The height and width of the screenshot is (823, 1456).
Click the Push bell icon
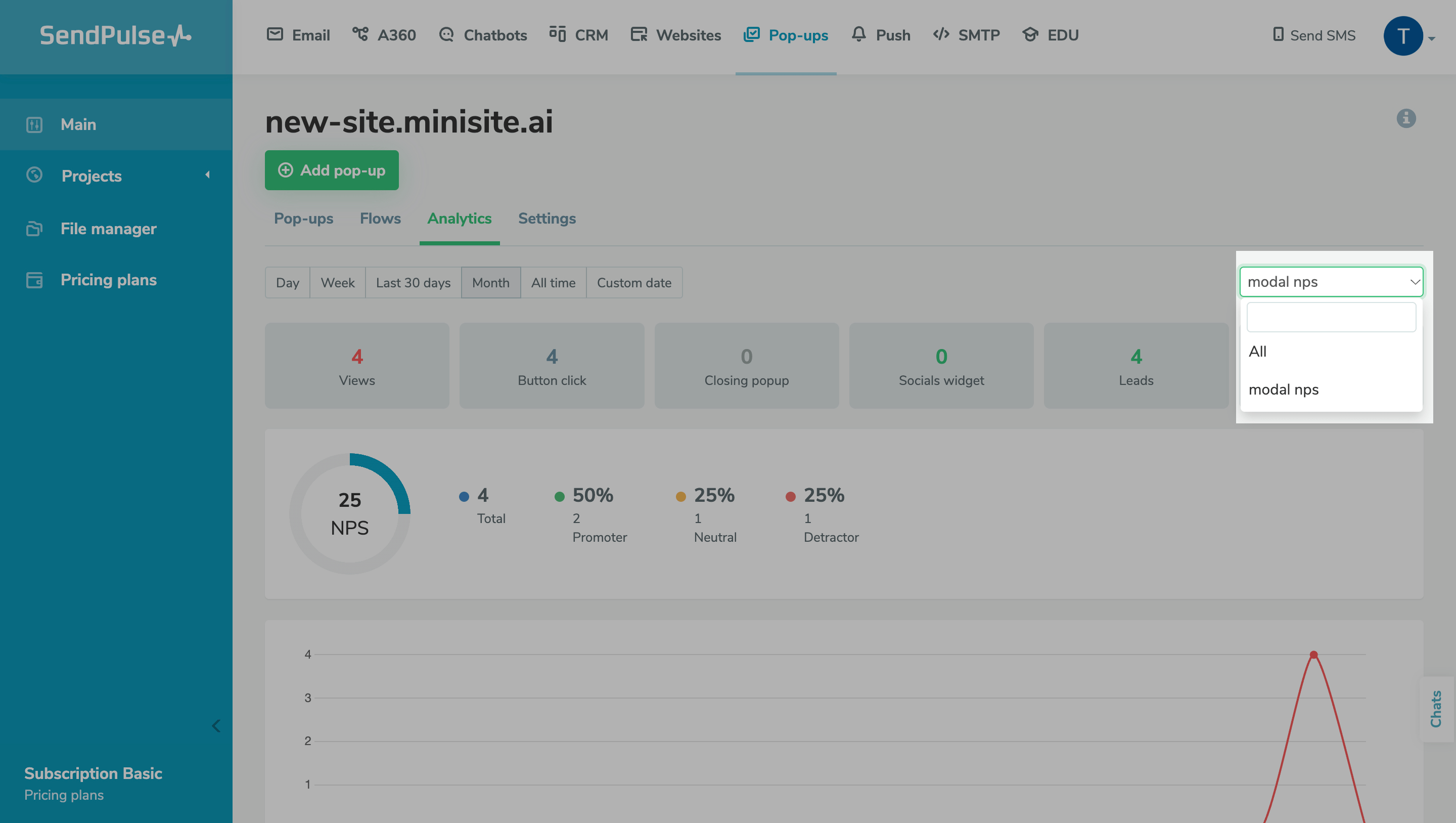(858, 34)
